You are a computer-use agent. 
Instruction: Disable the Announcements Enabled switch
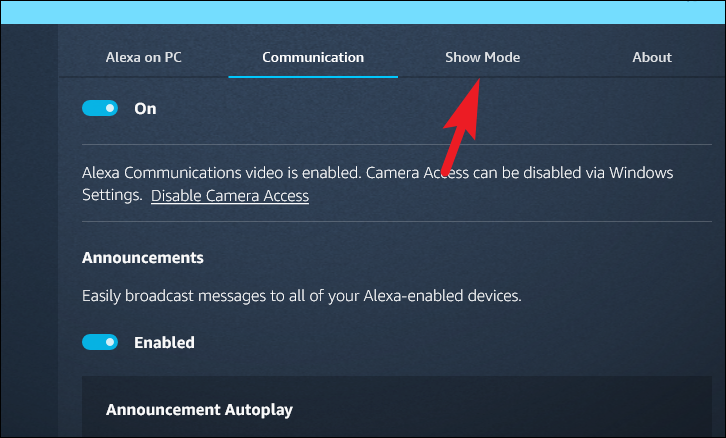(x=100, y=342)
